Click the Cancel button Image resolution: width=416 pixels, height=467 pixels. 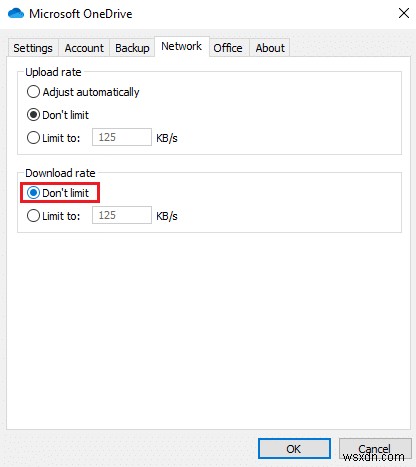pyautogui.click(x=375, y=449)
